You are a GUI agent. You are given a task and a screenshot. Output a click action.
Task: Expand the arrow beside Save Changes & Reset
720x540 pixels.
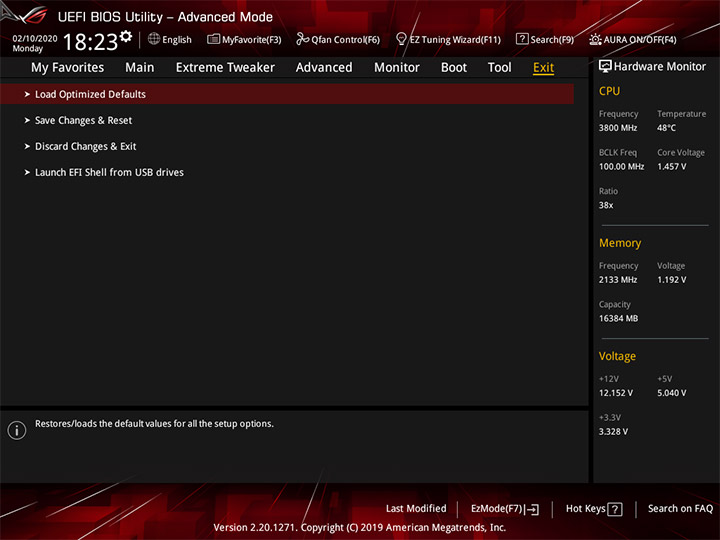[x=27, y=120]
